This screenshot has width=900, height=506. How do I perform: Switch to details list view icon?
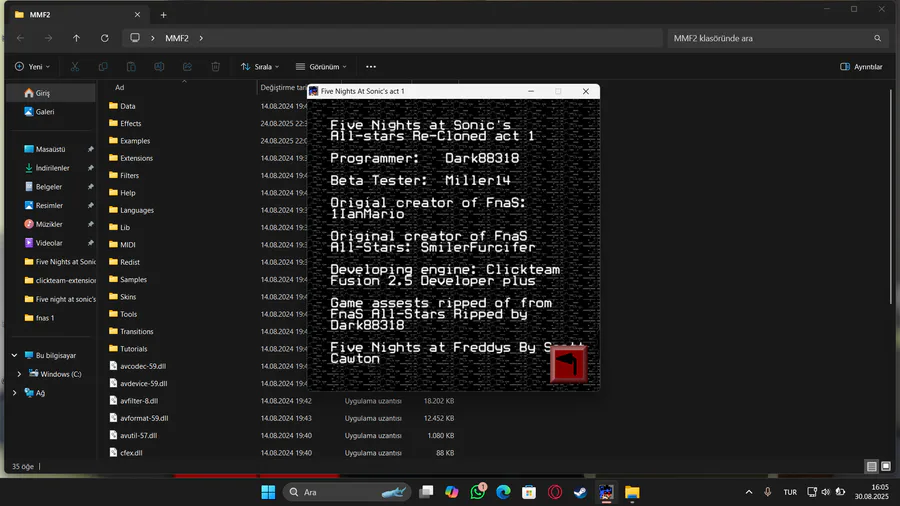click(x=871, y=466)
